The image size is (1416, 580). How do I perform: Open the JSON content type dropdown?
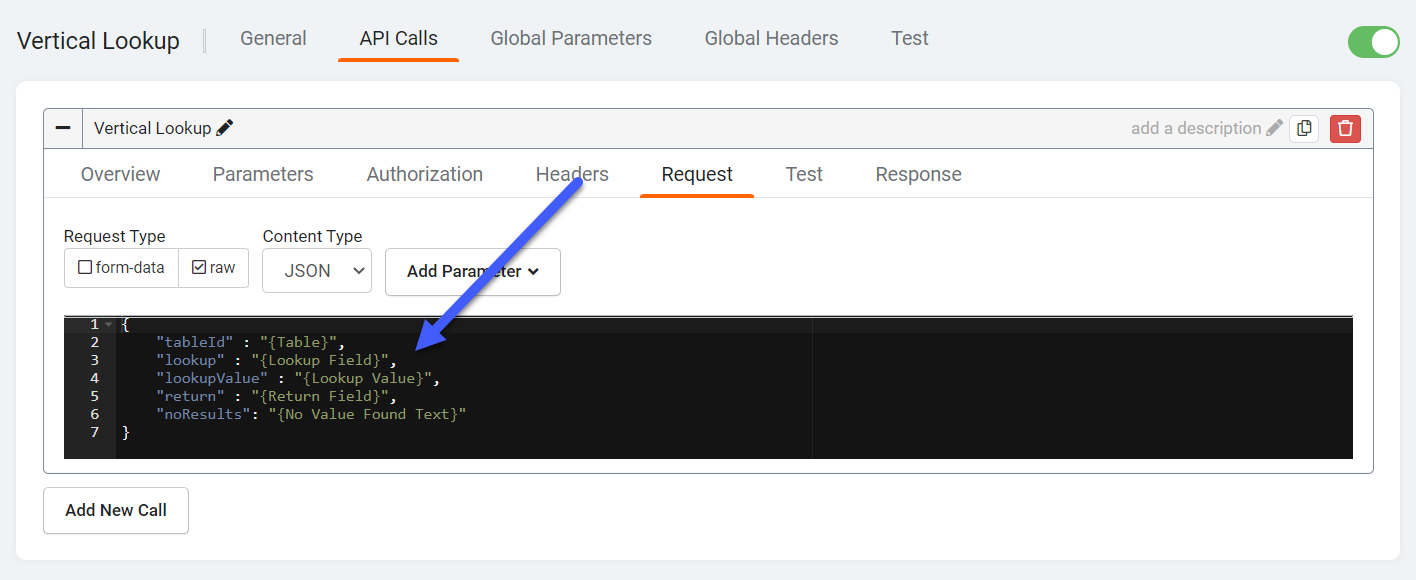click(x=317, y=271)
